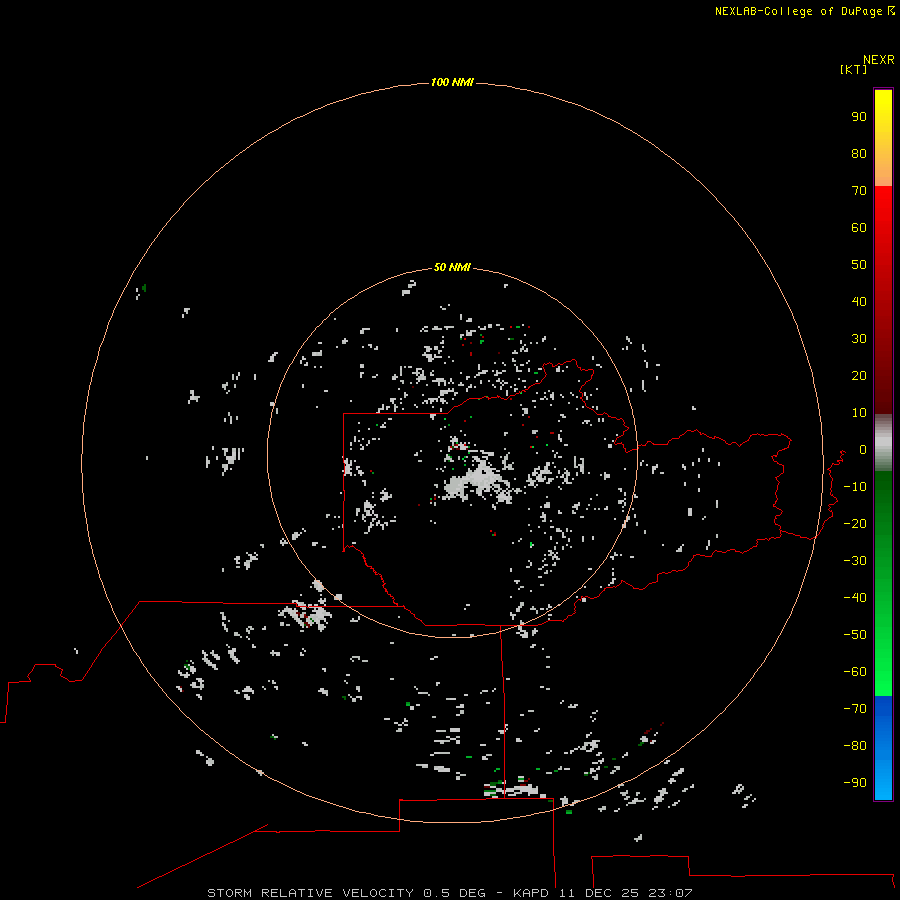Click the -40 value on the velocity scale
This screenshot has height=900, width=900.
[x=855, y=598]
